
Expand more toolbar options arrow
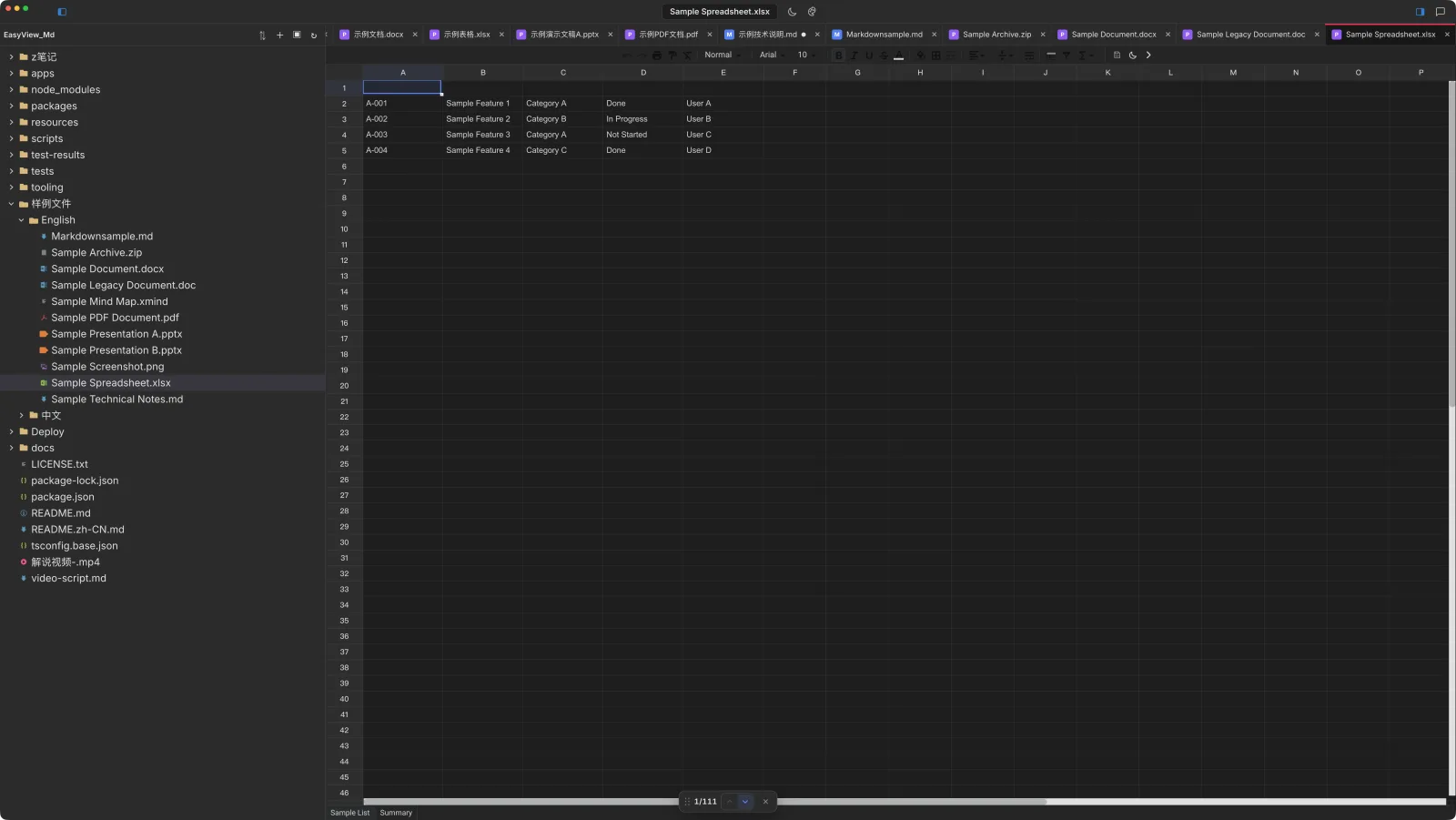[x=1148, y=56]
